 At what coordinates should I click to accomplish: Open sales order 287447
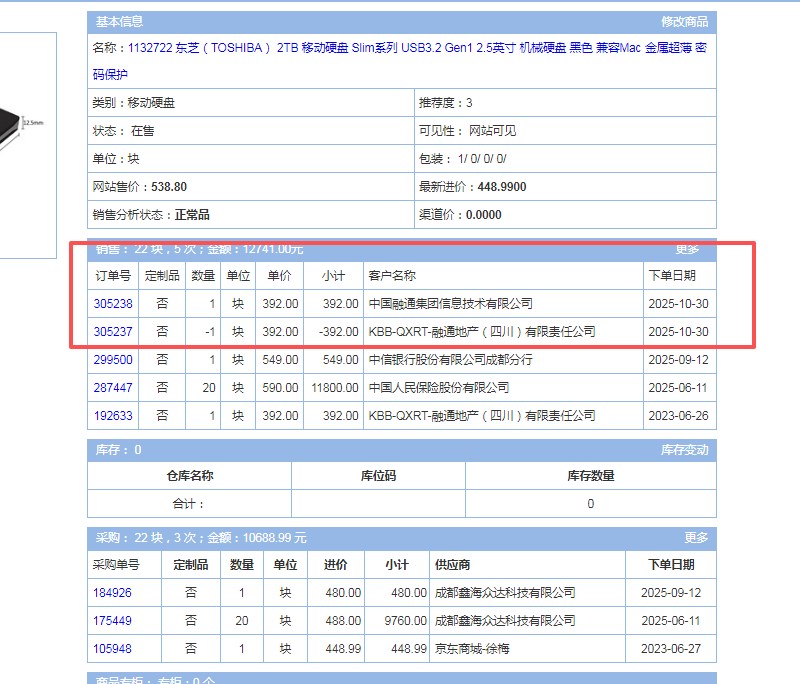pos(113,387)
